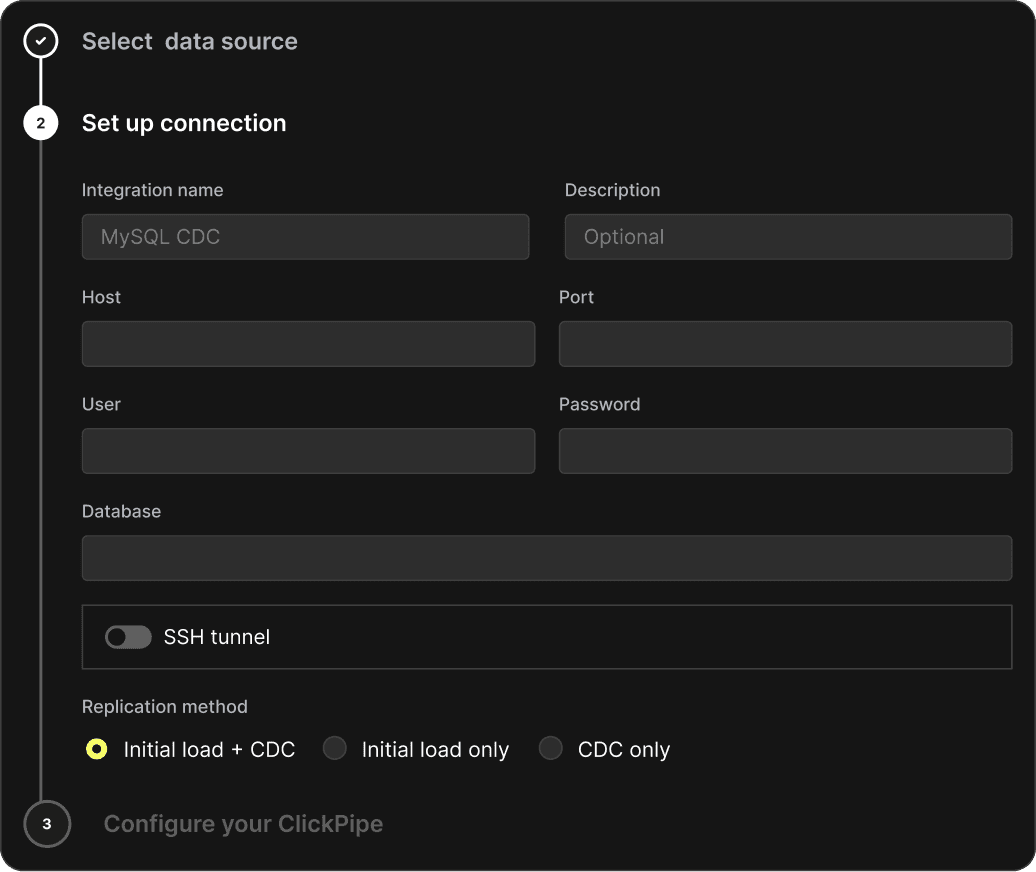Click into the User input field
Viewport: 1036px width, 872px height.
(x=309, y=451)
